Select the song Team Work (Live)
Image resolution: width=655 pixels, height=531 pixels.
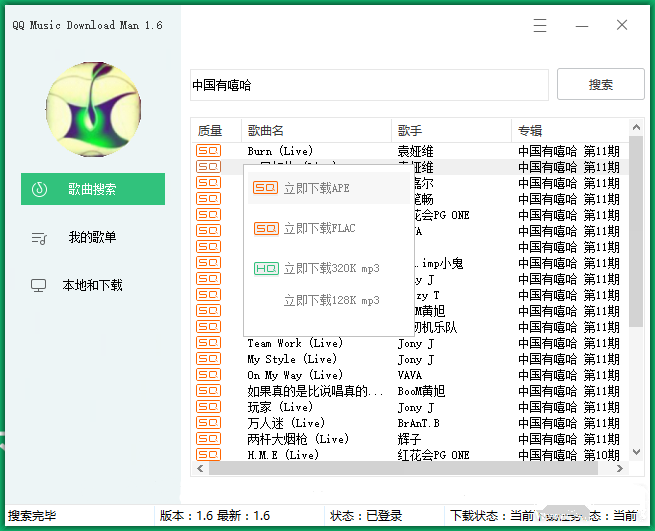pos(295,343)
